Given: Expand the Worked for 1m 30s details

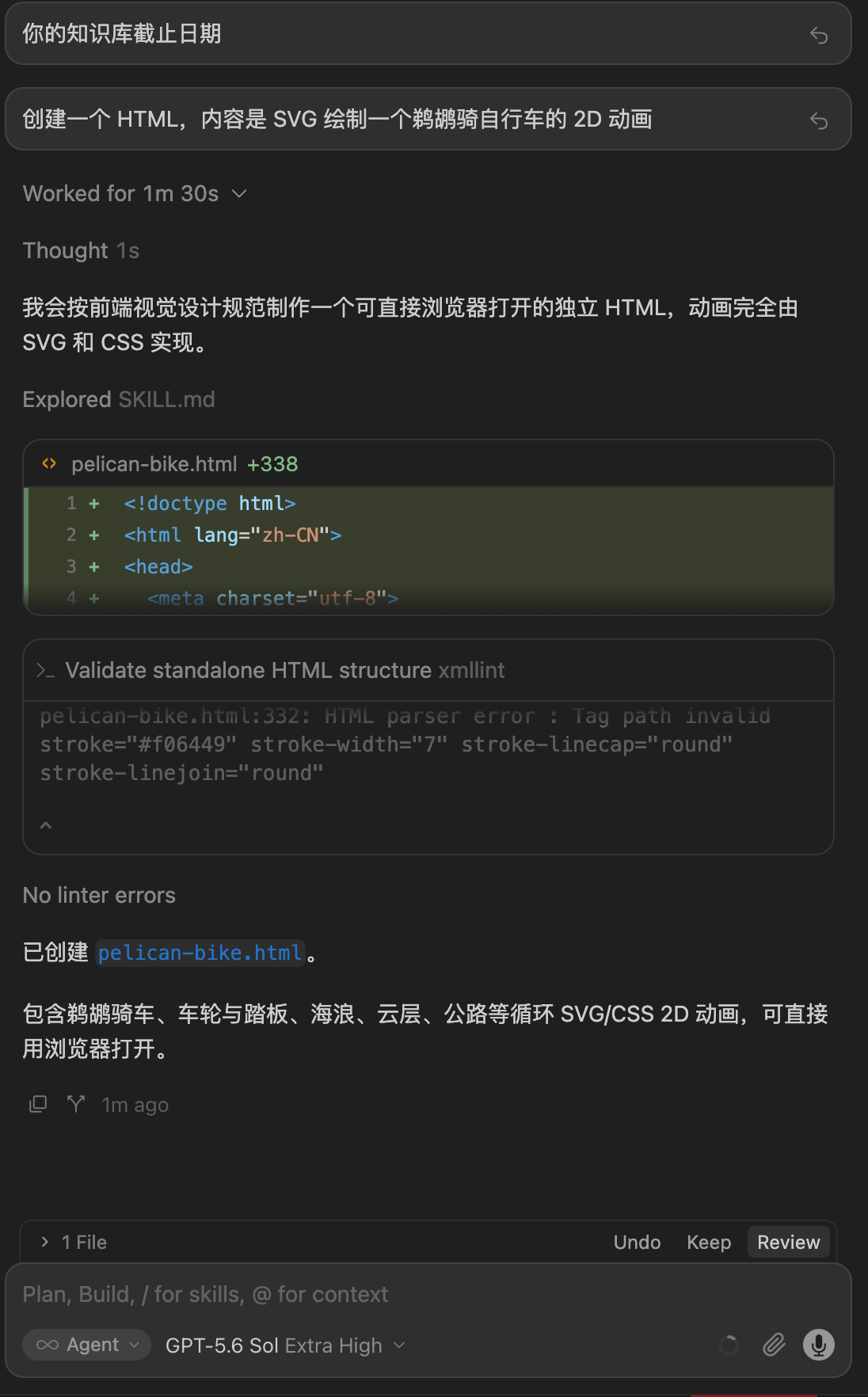Looking at the screenshot, I should pyautogui.click(x=135, y=193).
